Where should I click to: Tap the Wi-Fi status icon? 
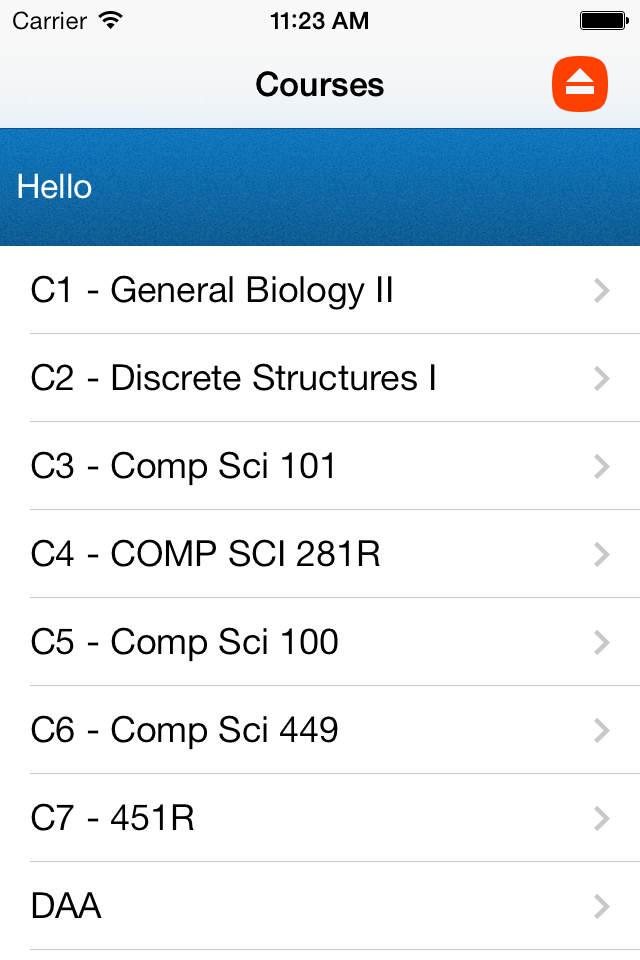point(111,20)
